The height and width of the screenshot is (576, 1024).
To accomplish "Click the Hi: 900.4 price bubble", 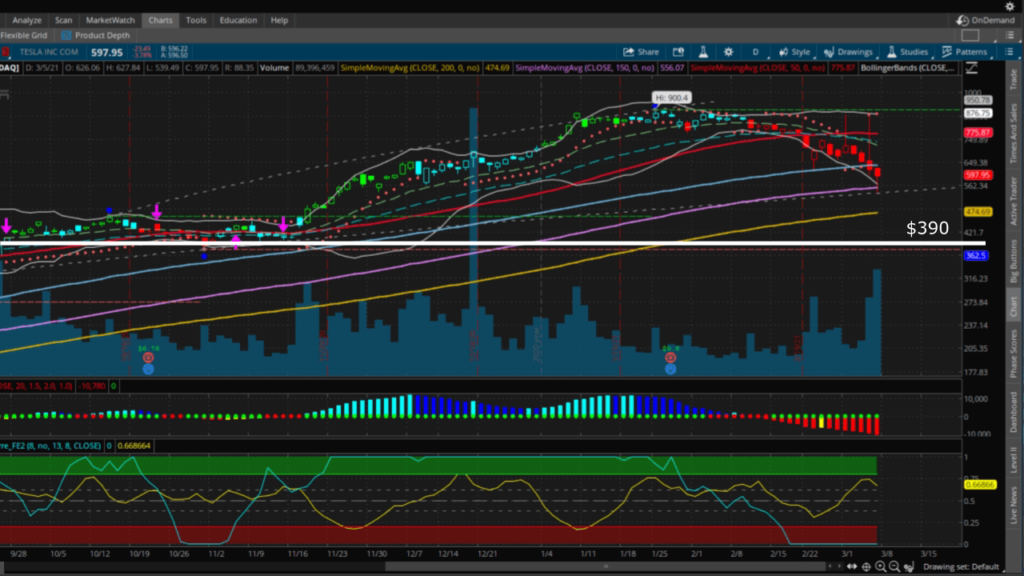I will [x=671, y=98].
